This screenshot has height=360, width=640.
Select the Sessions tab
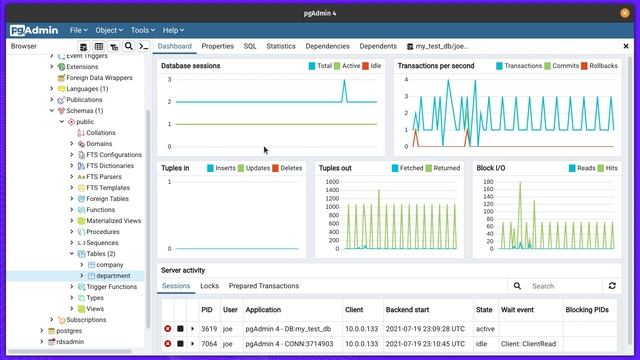[x=176, y=286]
